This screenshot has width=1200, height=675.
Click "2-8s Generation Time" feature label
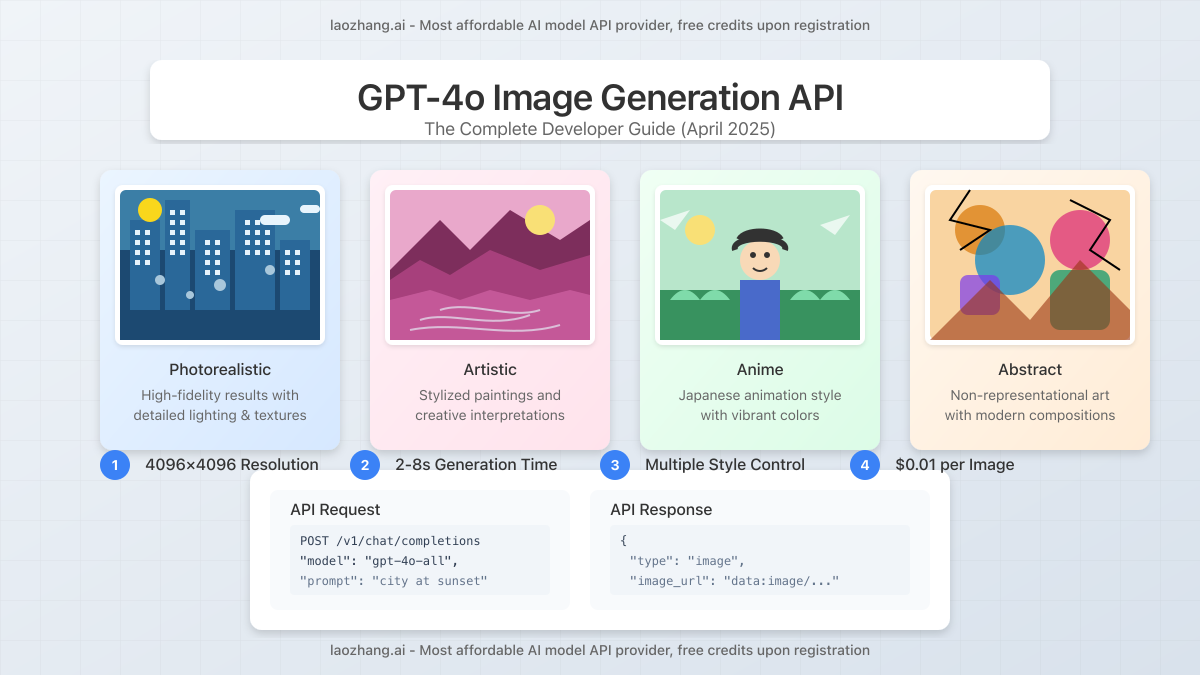click(x=476, y=464)
